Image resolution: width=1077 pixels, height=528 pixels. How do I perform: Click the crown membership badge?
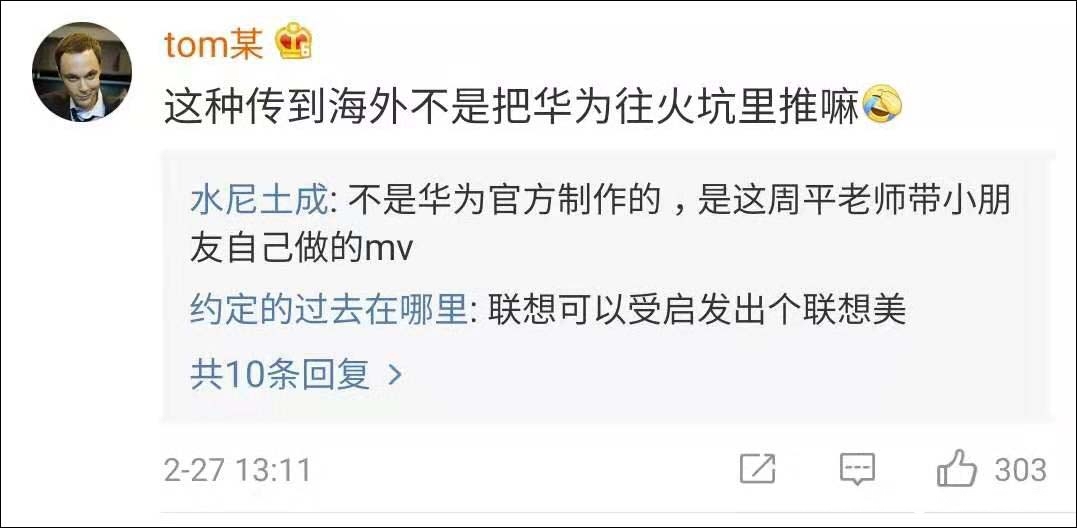294,41
